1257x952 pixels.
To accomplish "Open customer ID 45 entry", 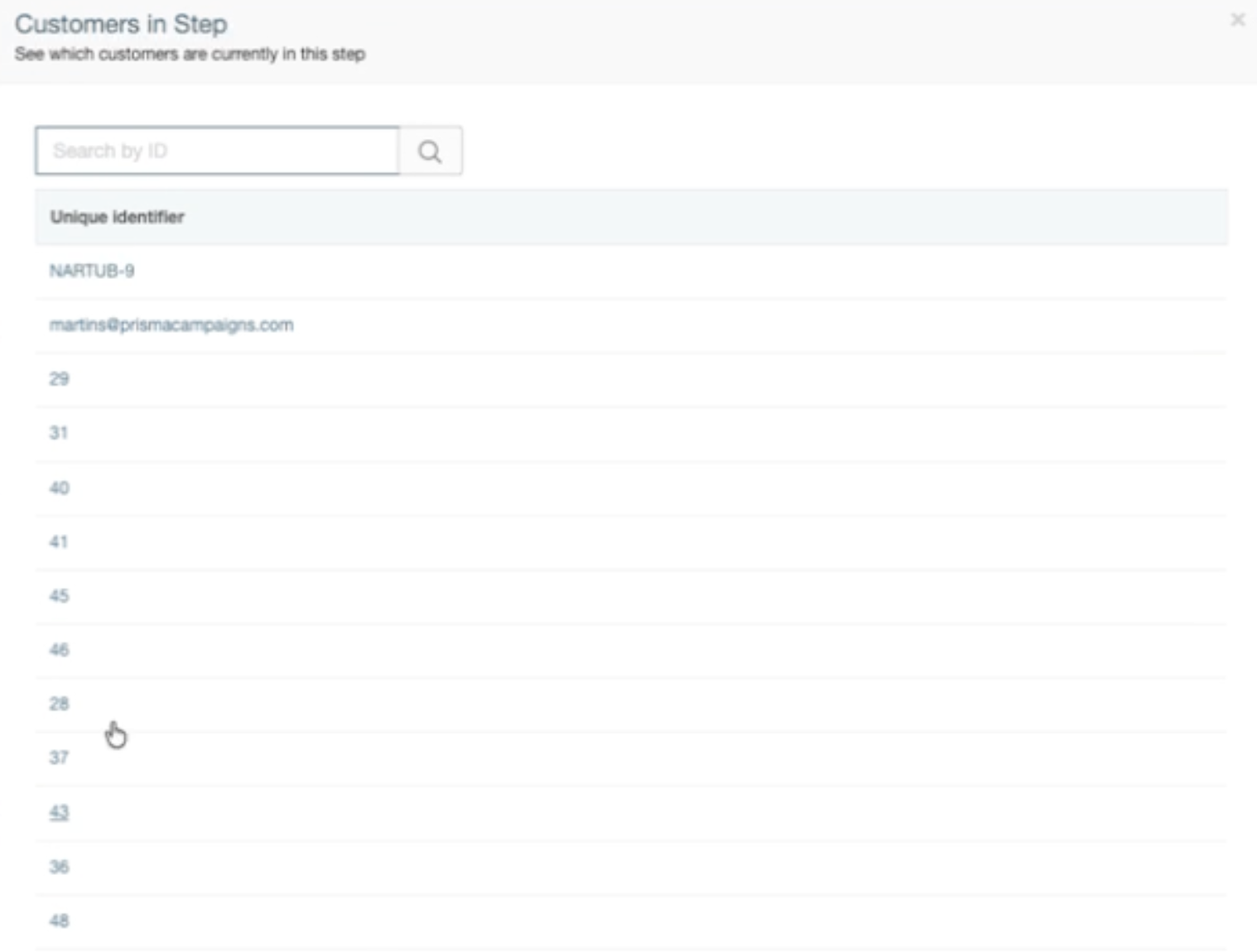I will (x=59, y=596).
